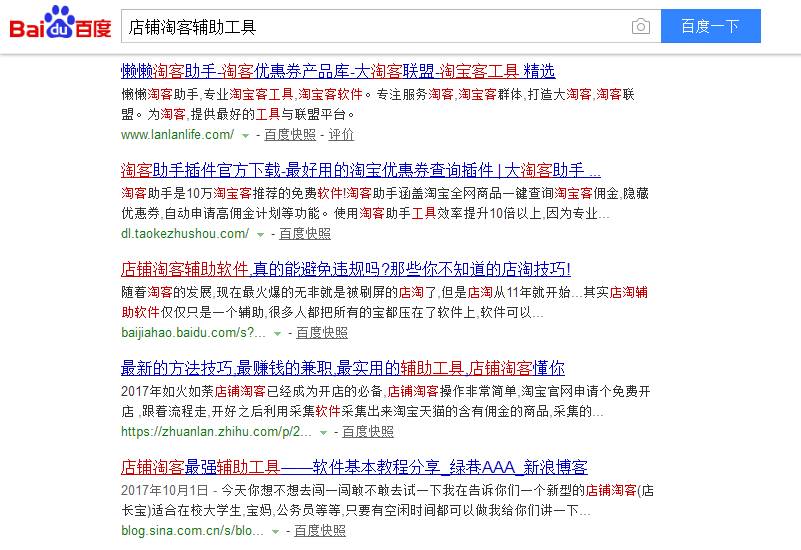Image resolution: width=801 pixels, height=550 pixels.
Task: Expand dropdown arrow beside dl.taokezhushou.com
Action: (260, 235)
